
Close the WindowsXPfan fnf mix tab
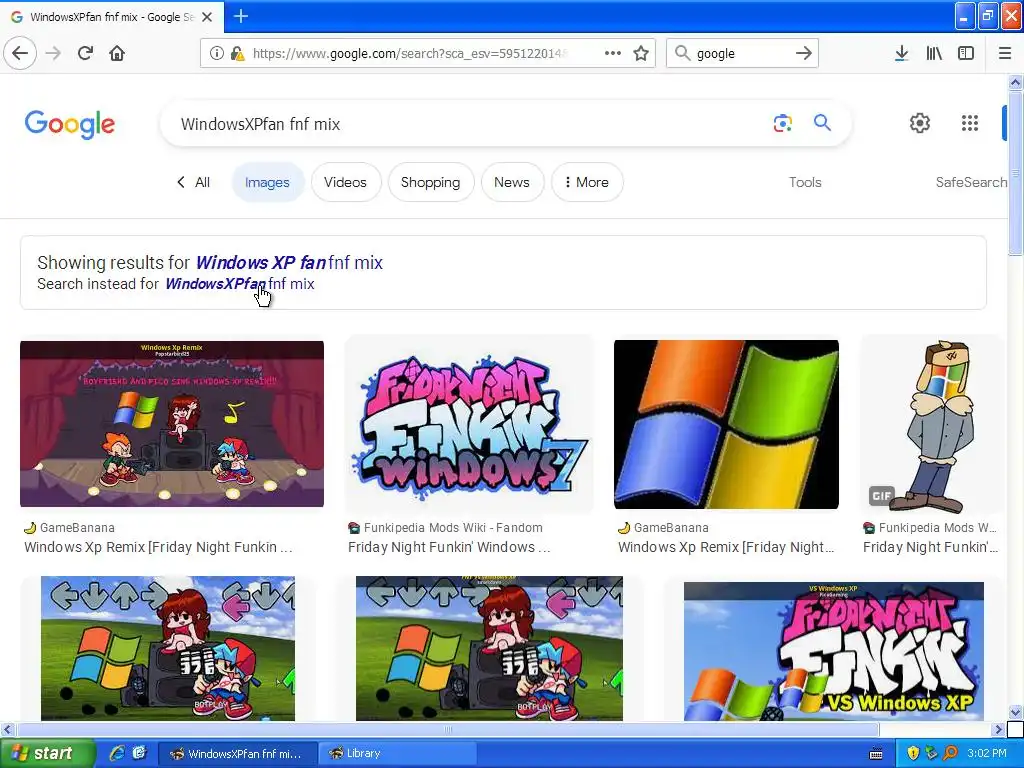click(x=207, y=17)
